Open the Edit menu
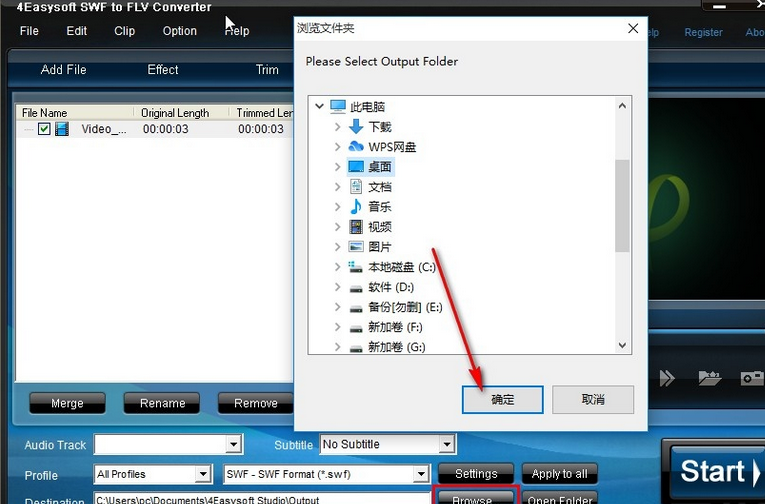765x504 pixels. tap(77, 31)
